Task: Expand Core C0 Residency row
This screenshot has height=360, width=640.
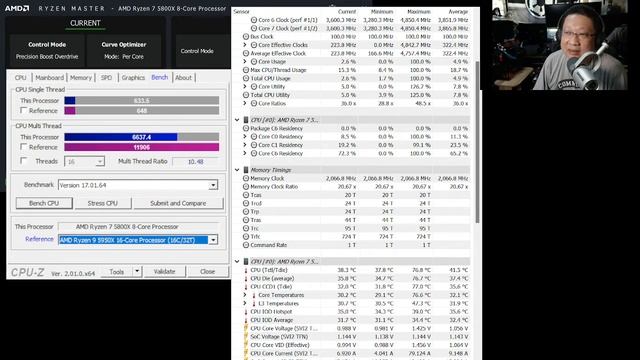Action: (x=245, y=137)
